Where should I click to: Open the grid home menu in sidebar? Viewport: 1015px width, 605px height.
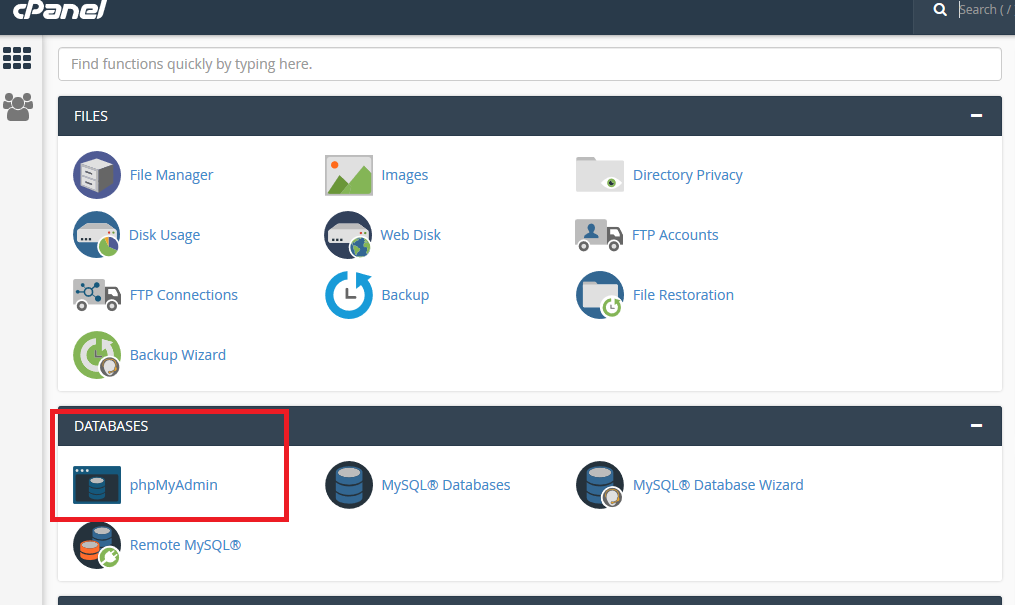tap(18, 58)
